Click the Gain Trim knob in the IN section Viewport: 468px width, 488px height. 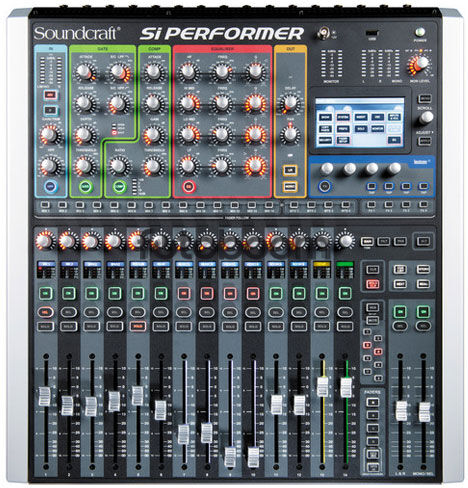pos(50,134)
